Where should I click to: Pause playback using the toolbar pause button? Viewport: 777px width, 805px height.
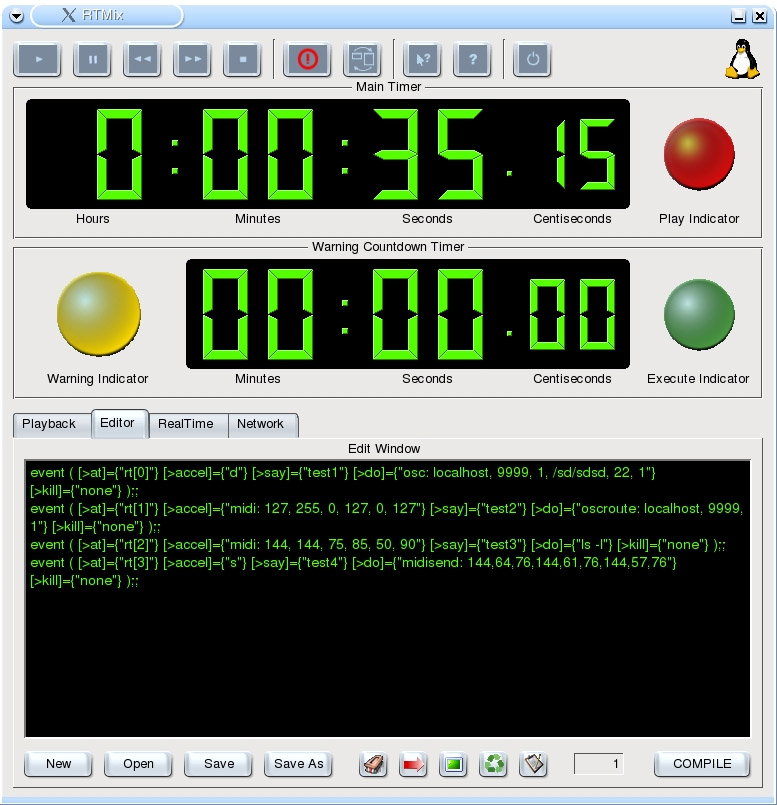click(x=92, y=60)
